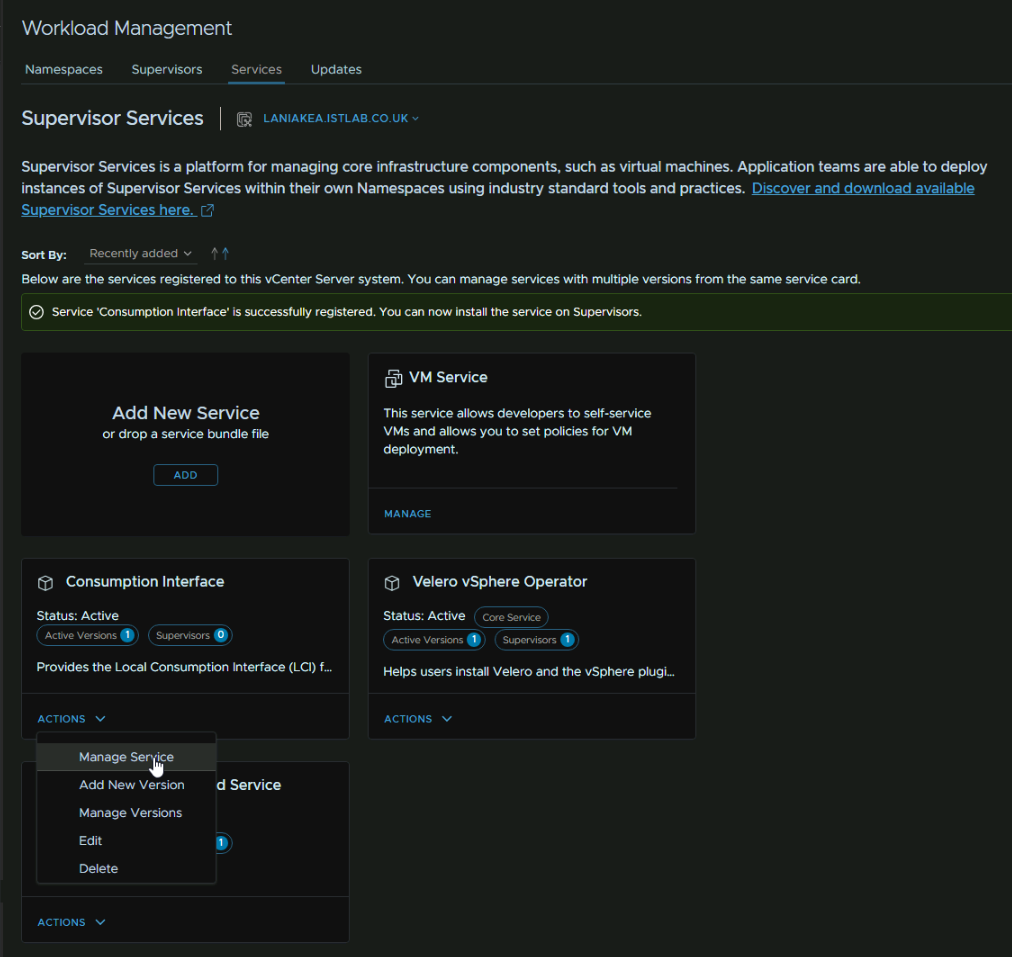Click the 'Supervisor Services' page heading
The image size is (1012, 957).
coord(112,118)
